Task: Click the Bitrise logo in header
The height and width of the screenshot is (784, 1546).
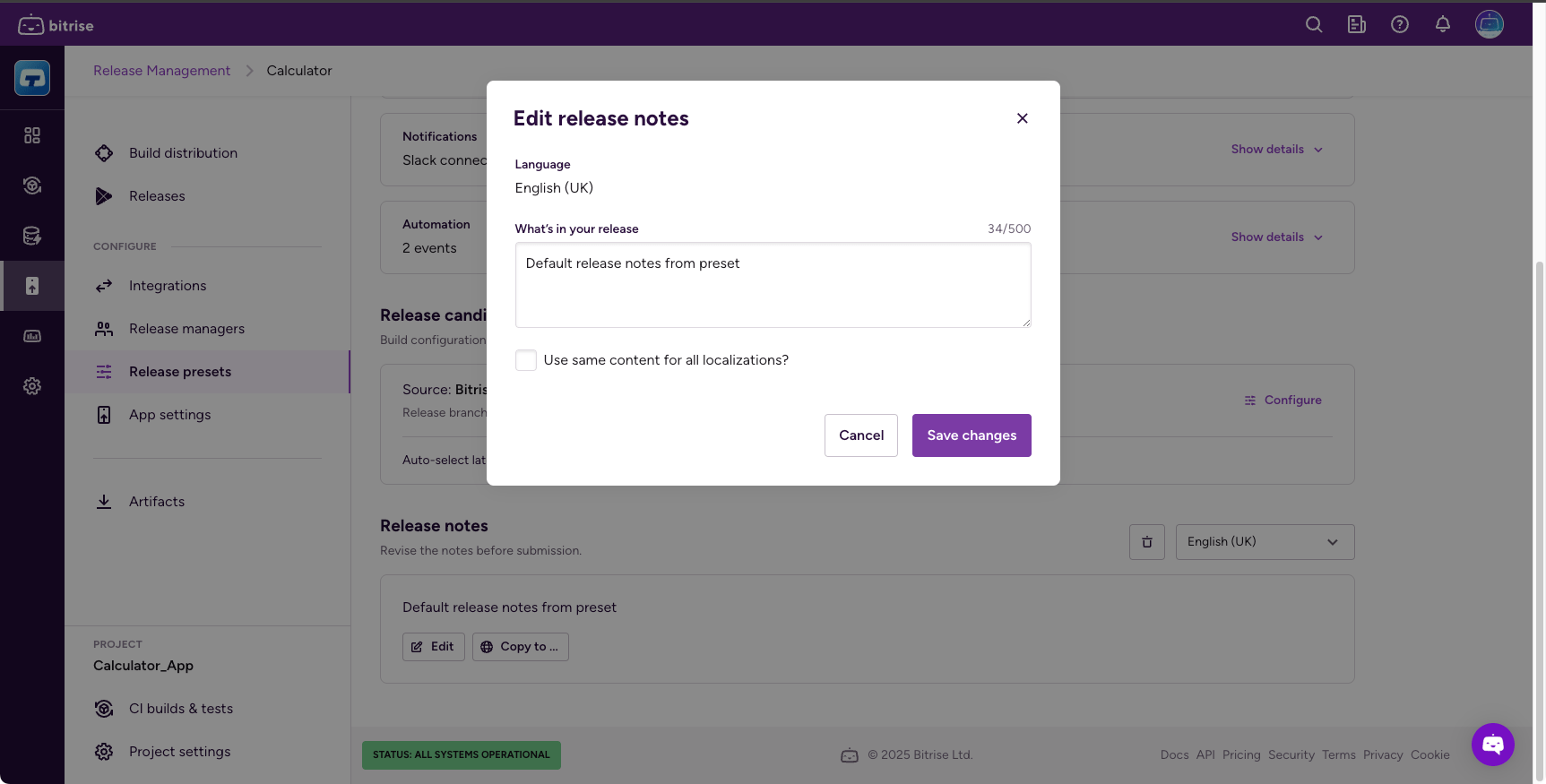Action: click(x=56, y=25)
